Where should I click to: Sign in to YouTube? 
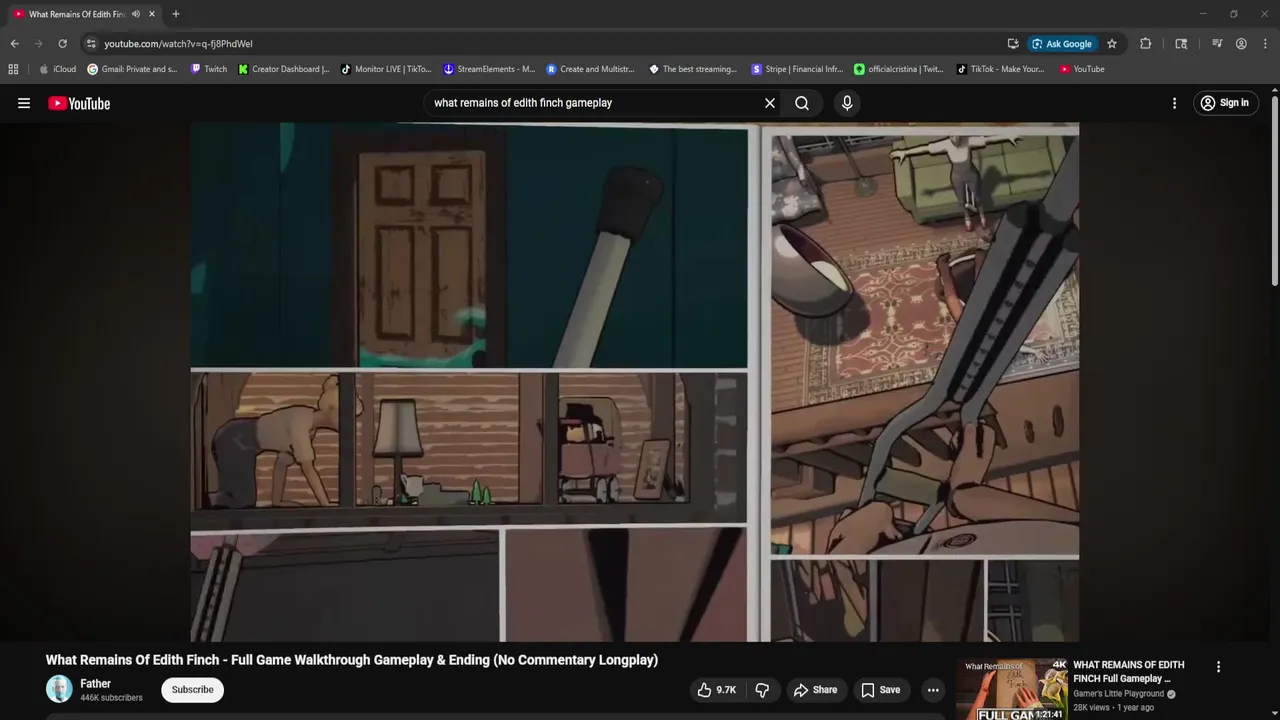[1225, 103]
